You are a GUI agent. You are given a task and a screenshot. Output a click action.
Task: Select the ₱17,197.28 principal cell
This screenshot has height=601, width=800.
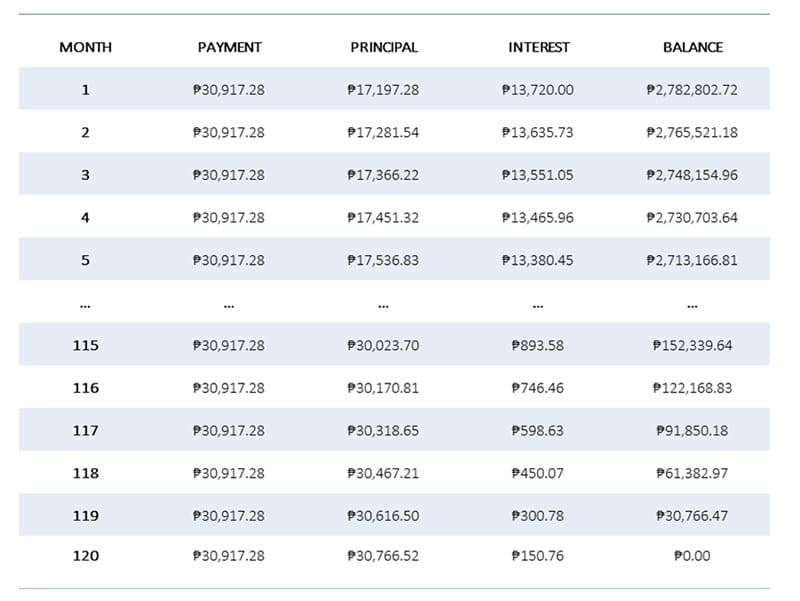coord(384,90)
